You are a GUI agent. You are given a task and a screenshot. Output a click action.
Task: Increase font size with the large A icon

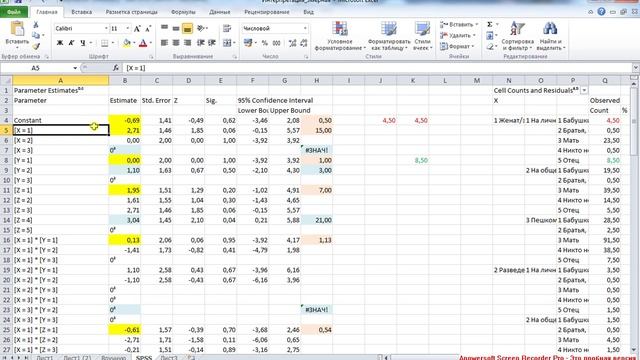137,29
